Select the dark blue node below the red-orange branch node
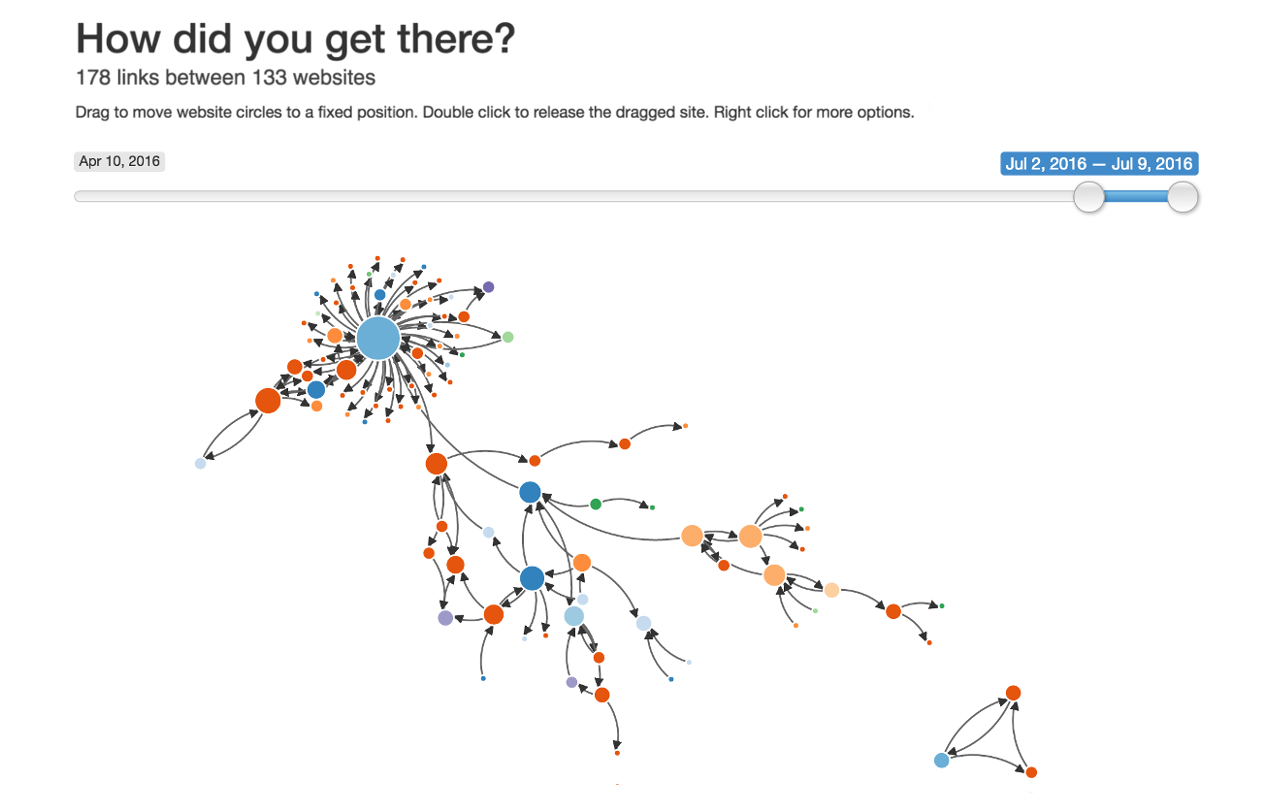Screen dimensions: 1280x800 530,492
